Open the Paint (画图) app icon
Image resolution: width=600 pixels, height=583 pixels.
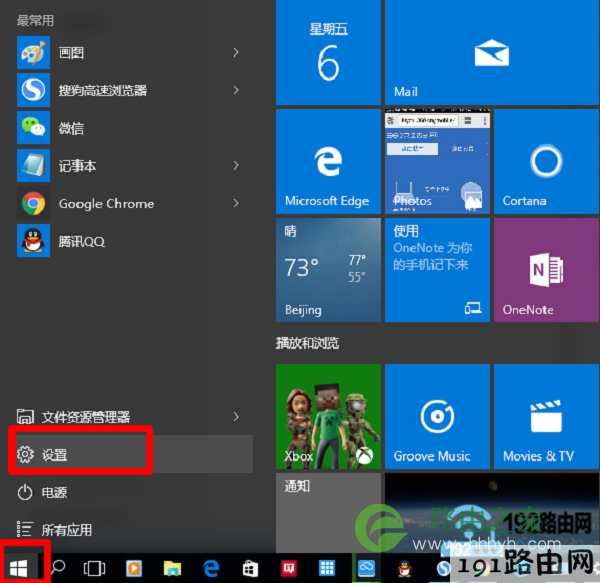pos(33,52)
